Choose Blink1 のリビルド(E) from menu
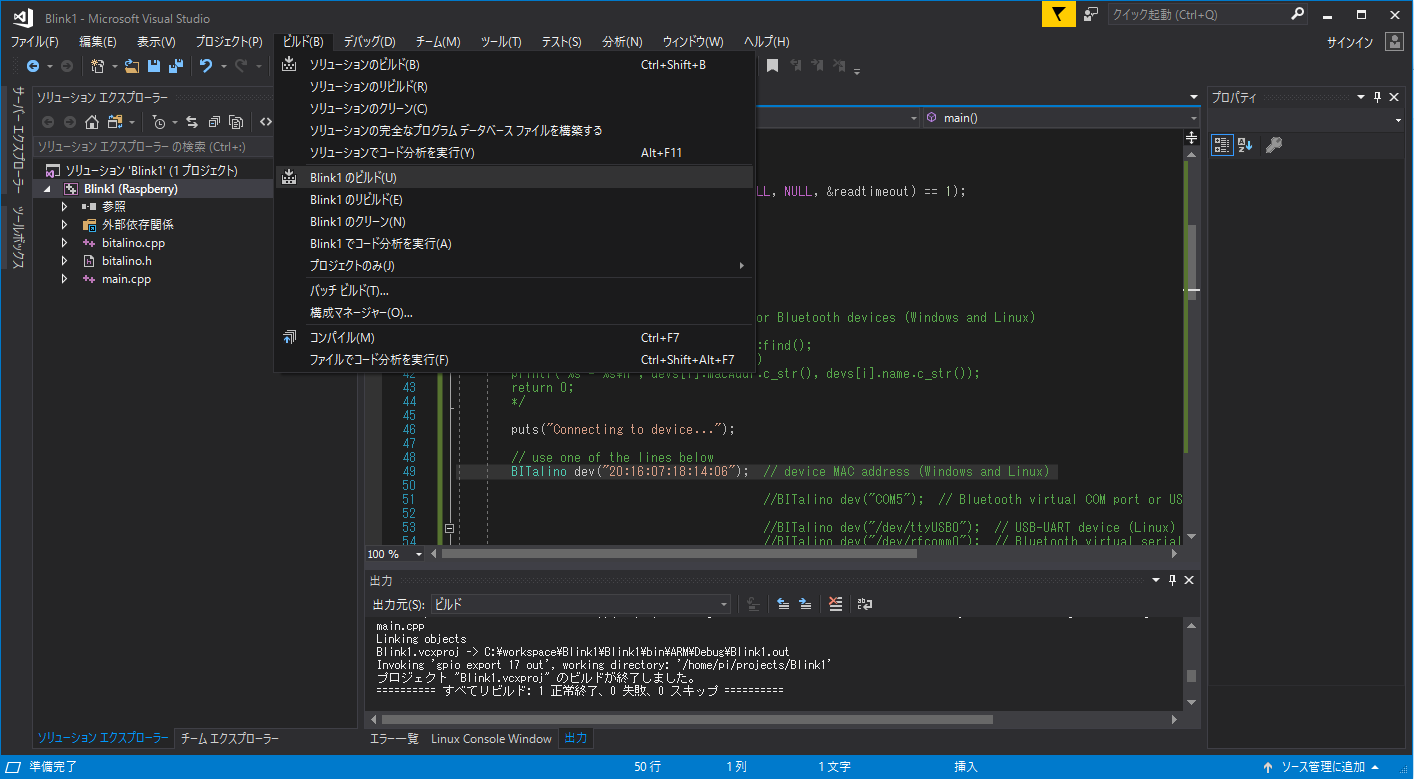 click(x=514, y=199)
